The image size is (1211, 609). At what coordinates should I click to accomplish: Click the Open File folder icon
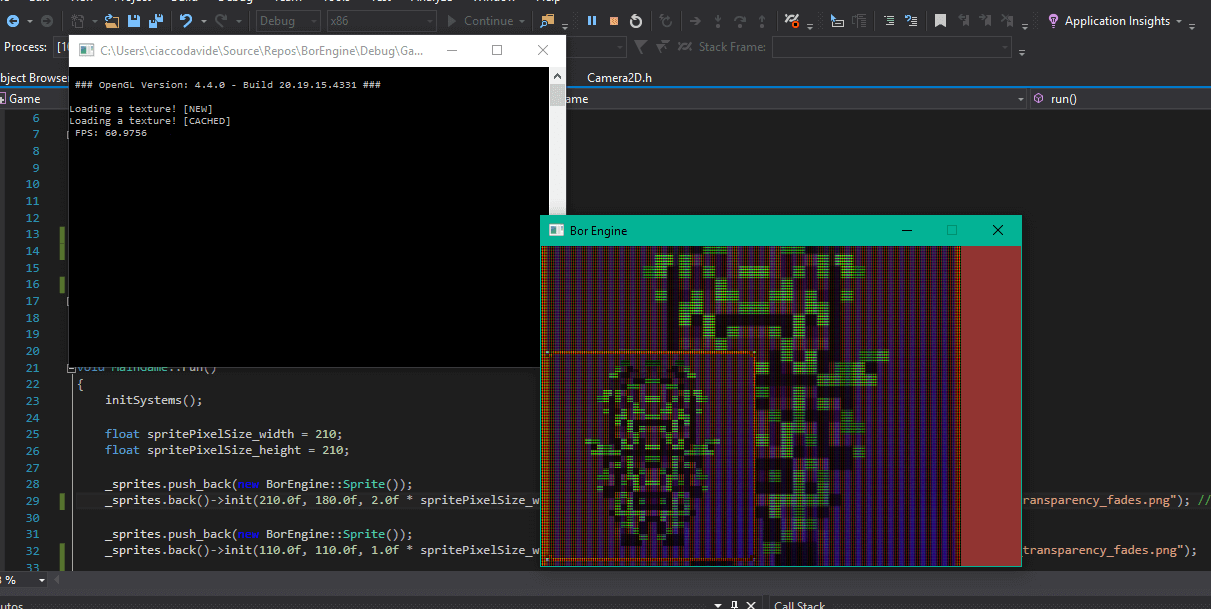[112, 21]
